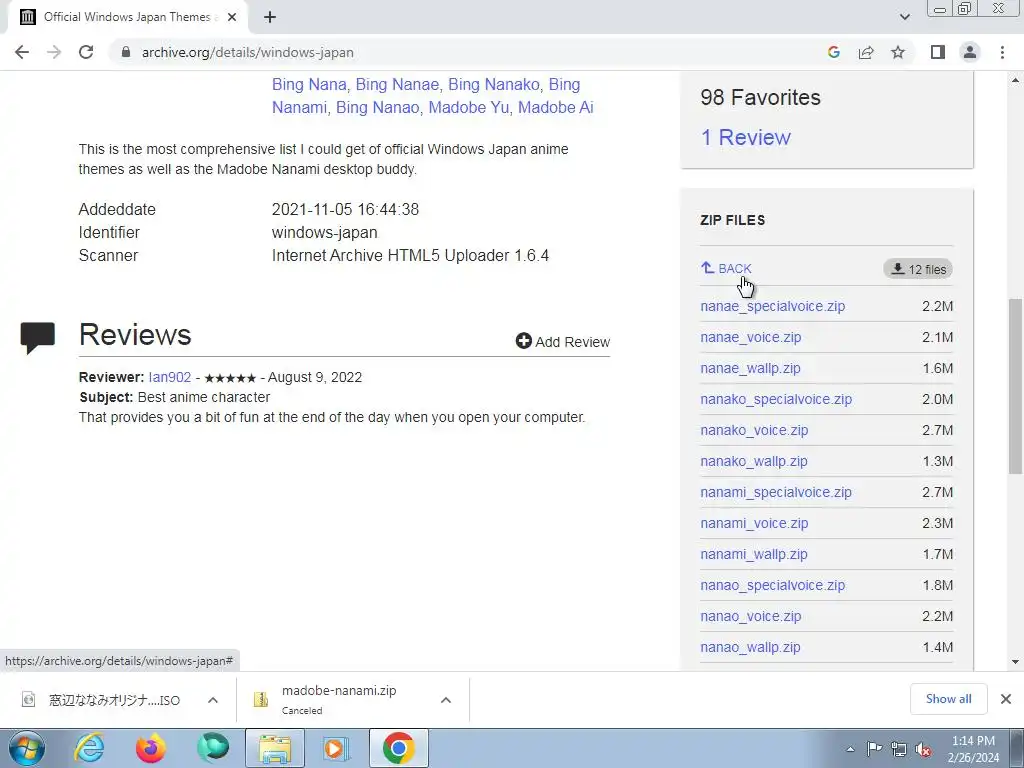The width and height of the screenshot is (1024, 768).
Task: Open Bing Nanako subject link
Action: coord(494,84)
